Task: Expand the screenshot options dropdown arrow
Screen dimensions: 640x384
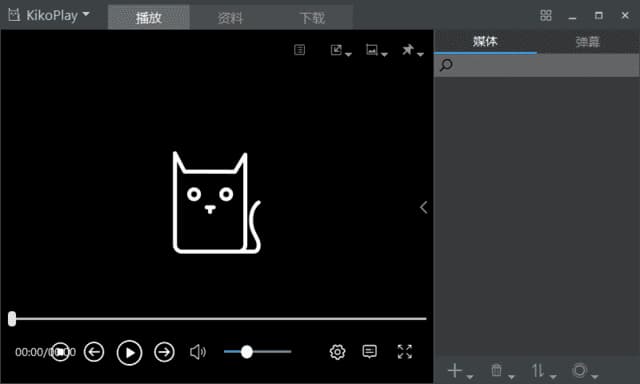Action: [x=384, y=54]
